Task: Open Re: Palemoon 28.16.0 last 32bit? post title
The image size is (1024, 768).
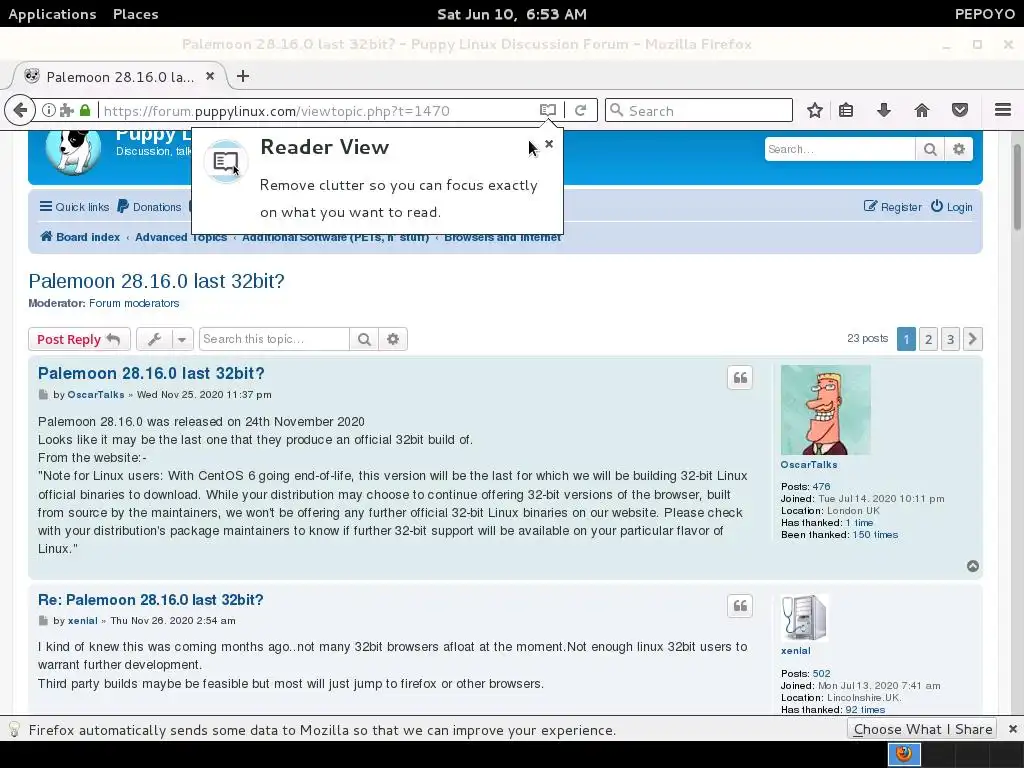Action: pyautogui.click(x=151, y=600)
